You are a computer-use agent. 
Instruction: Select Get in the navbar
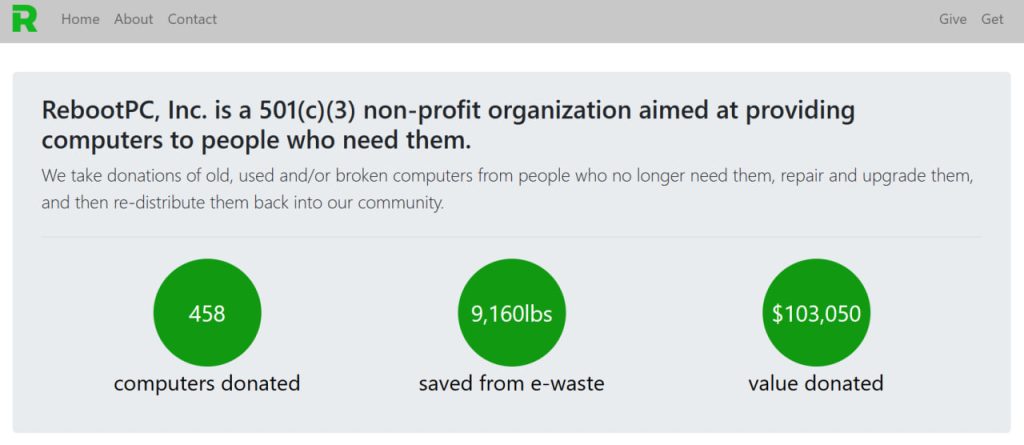(992, 20)
